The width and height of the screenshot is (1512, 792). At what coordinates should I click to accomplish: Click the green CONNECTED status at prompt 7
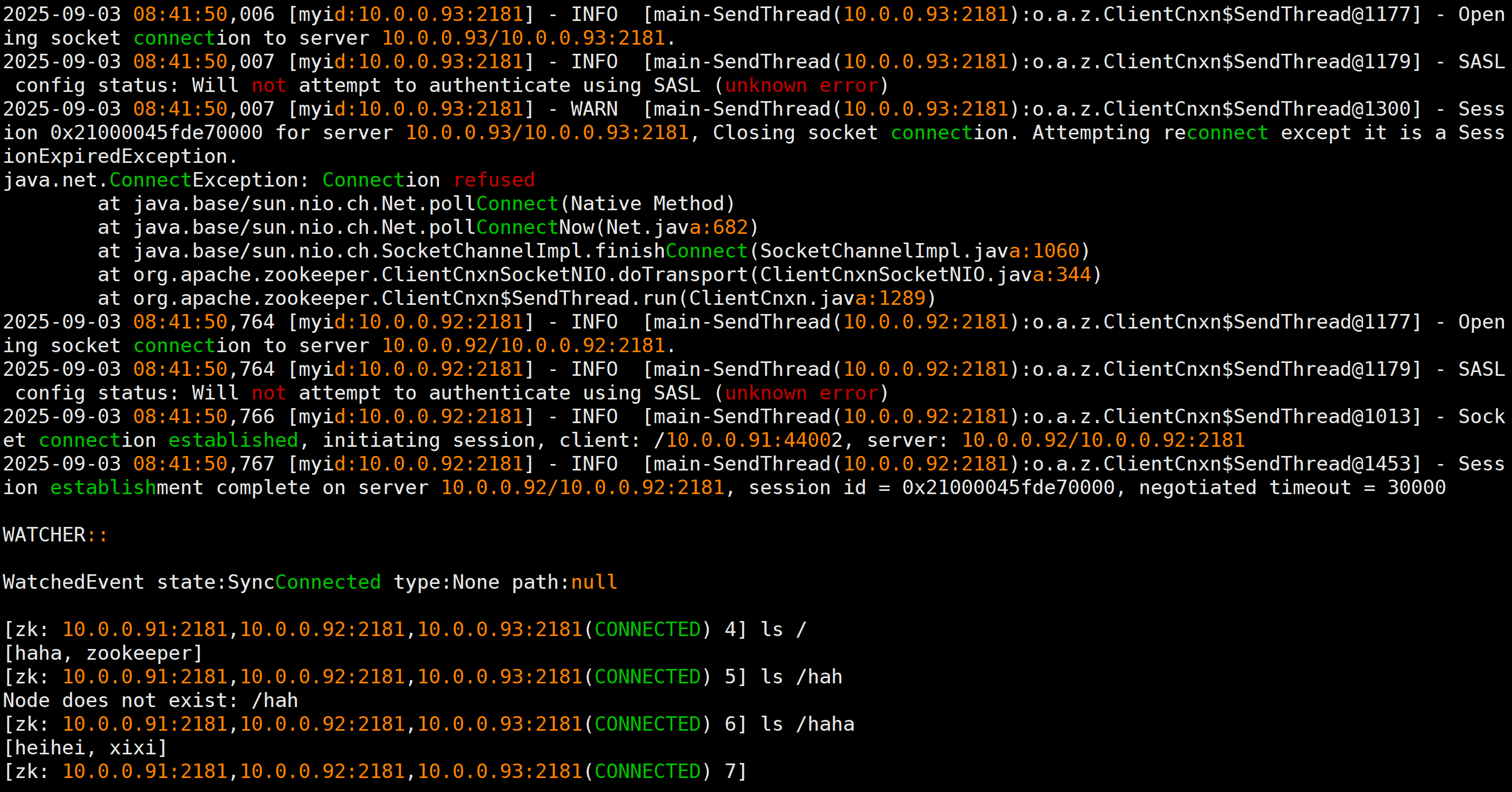pos(648,772)
